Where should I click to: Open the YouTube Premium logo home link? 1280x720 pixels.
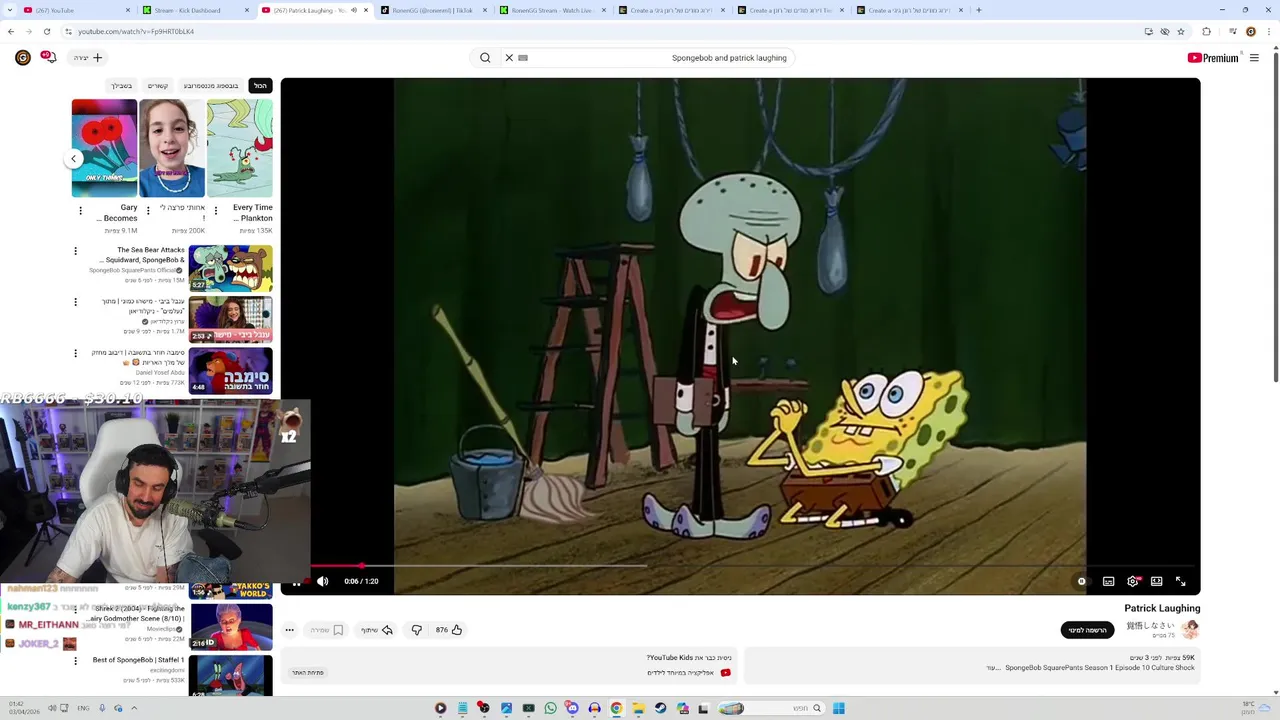coord(1213,58)
